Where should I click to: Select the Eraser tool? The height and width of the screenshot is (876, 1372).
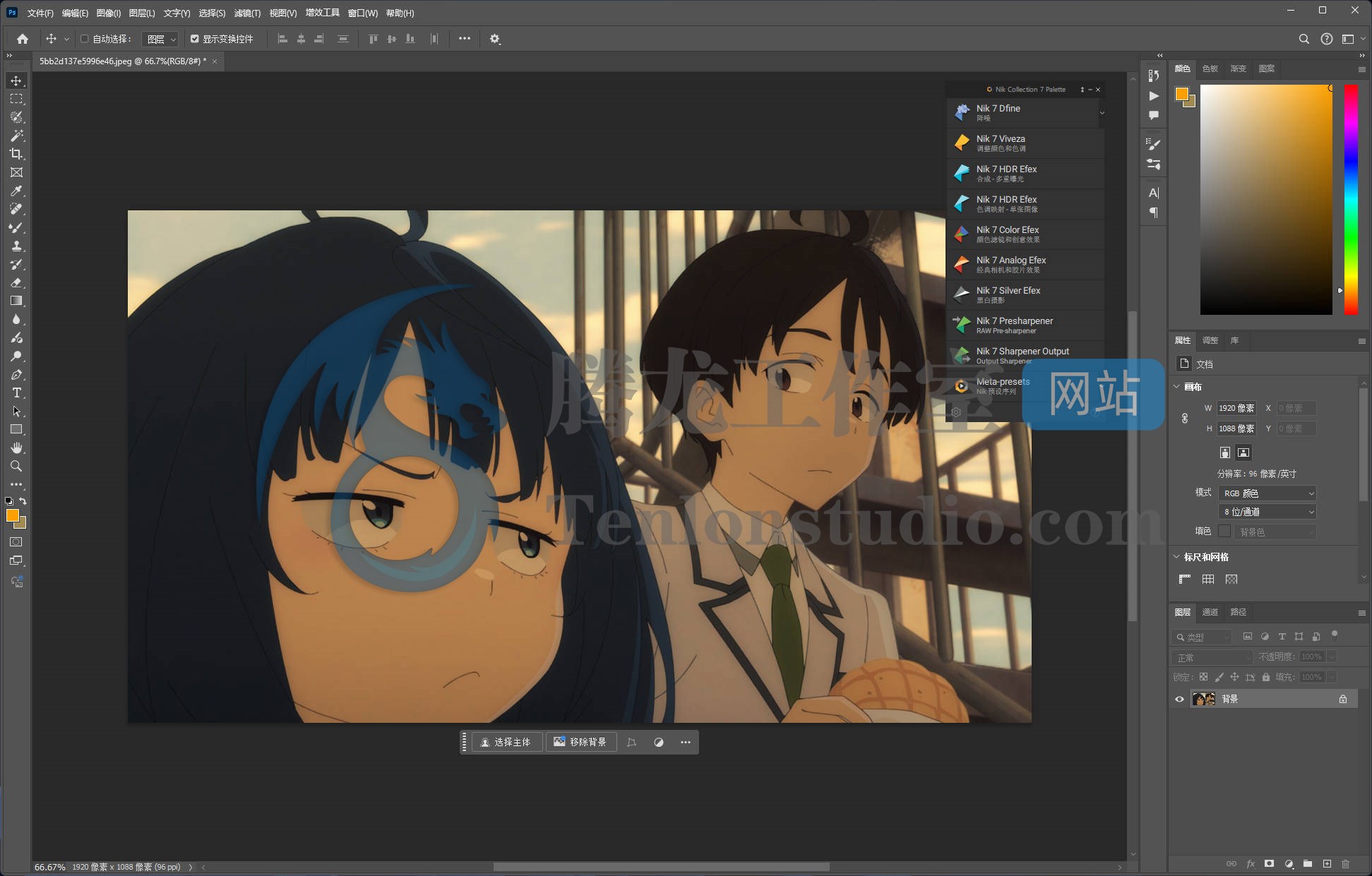tap(16, 282)
